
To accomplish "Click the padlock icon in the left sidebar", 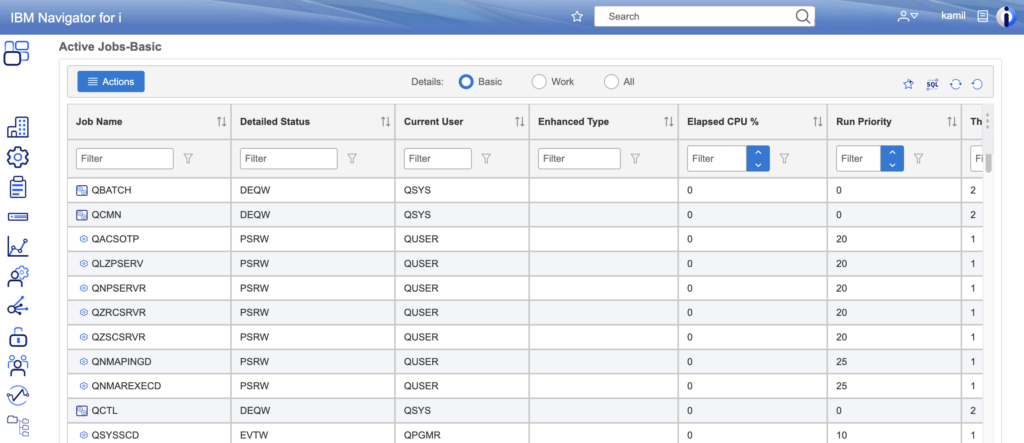I will coord(18,336).
